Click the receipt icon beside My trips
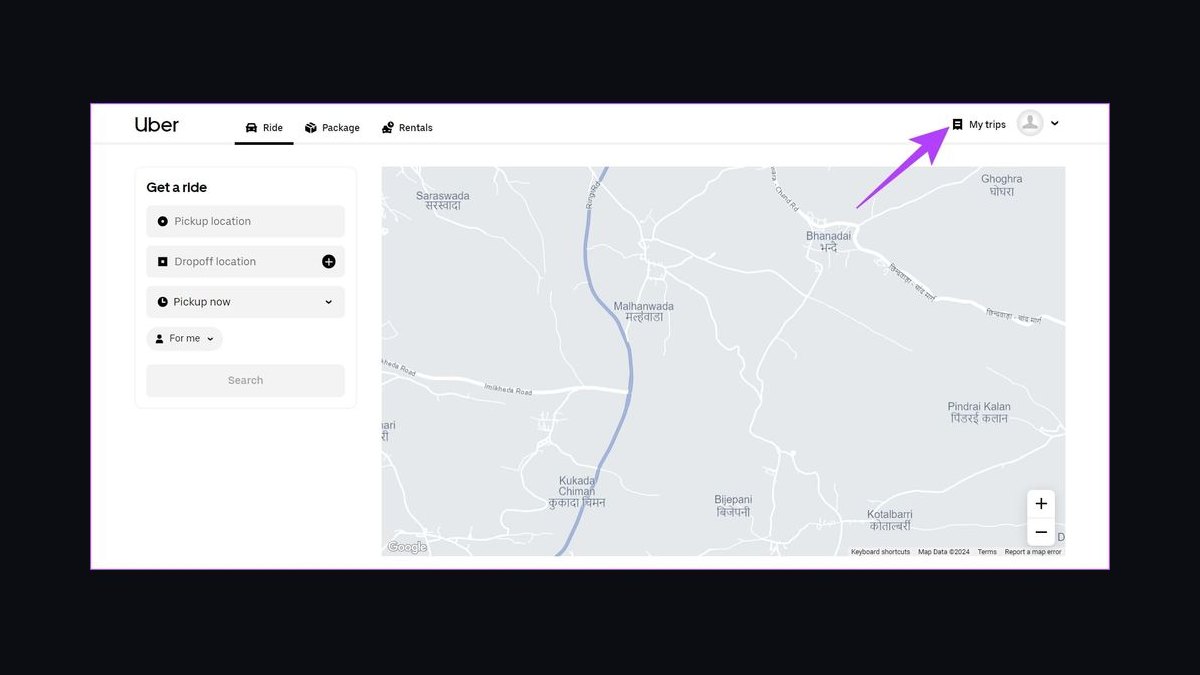The image size is (1200, 675). (957, 124)
